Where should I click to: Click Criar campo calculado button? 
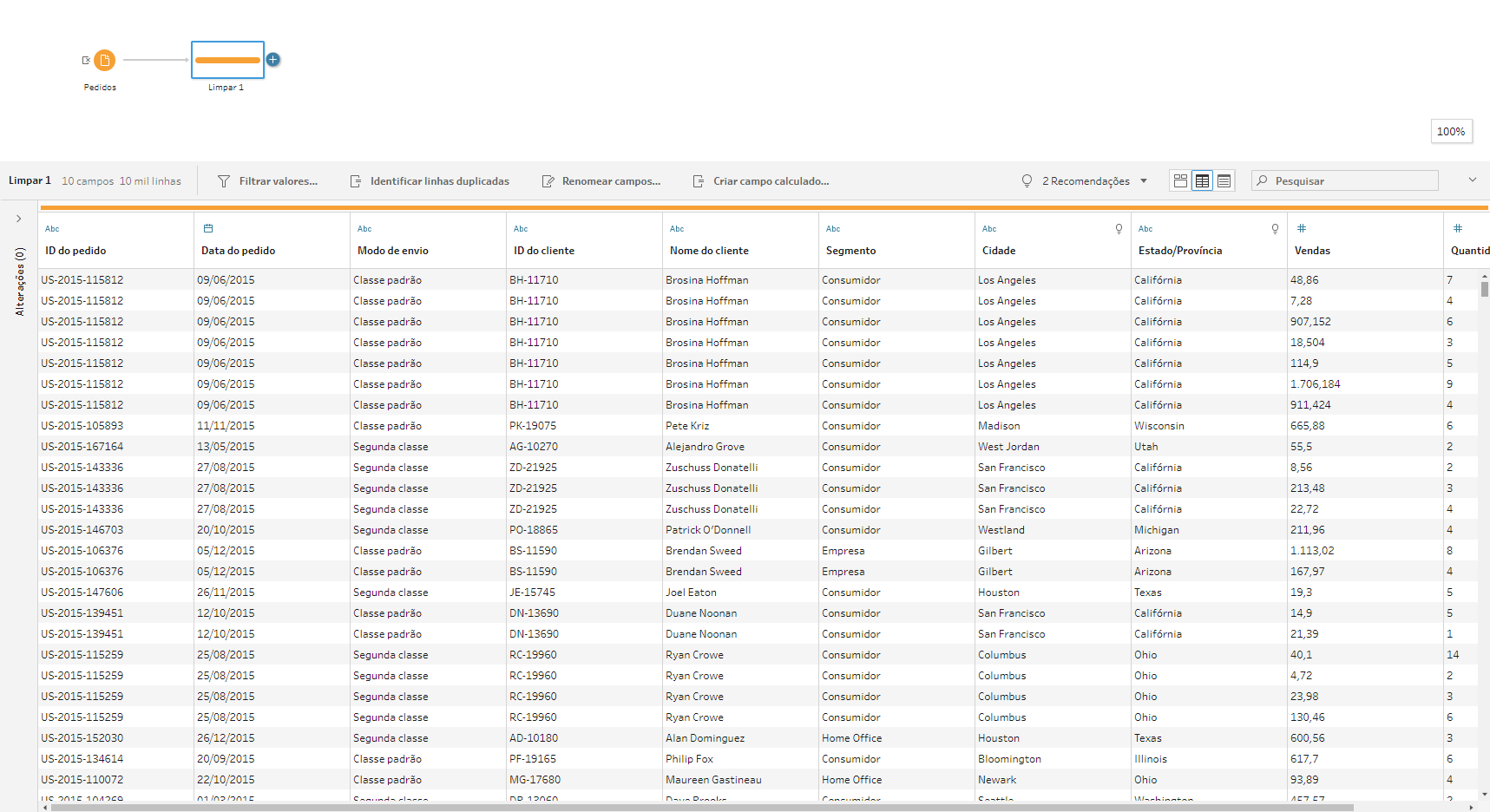coord(761,181)
